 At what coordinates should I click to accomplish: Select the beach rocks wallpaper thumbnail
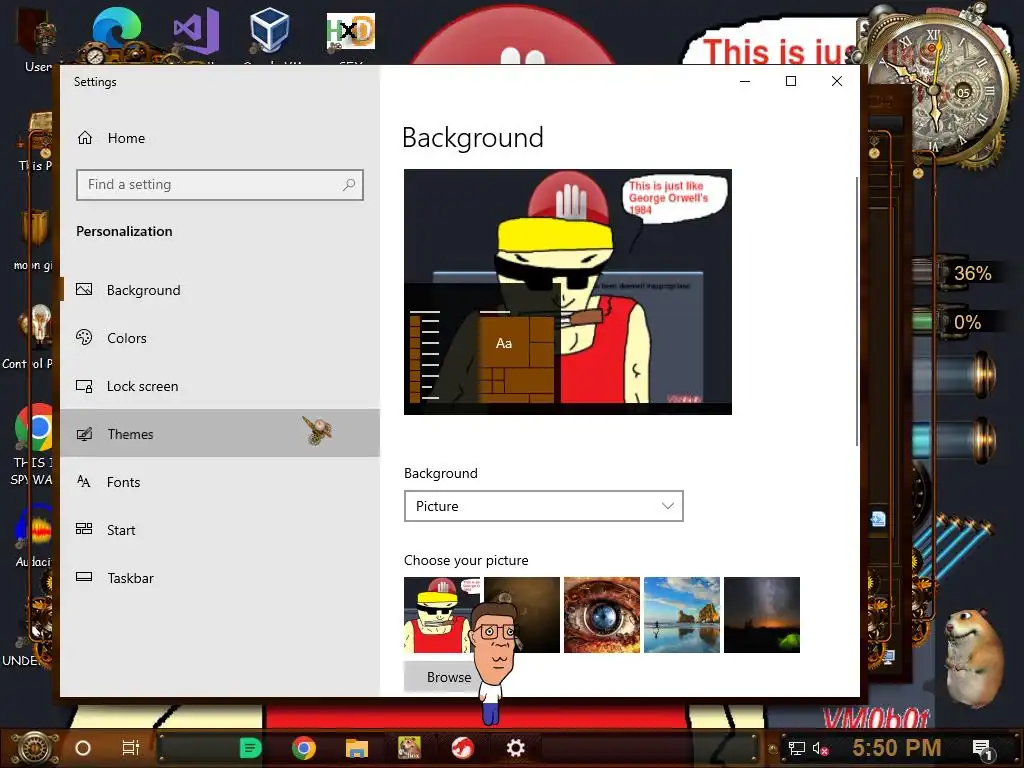(x=682, y=615)
